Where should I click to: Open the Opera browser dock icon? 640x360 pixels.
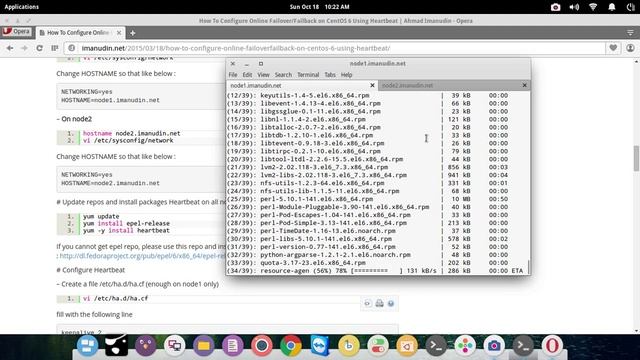coord(552,346)
